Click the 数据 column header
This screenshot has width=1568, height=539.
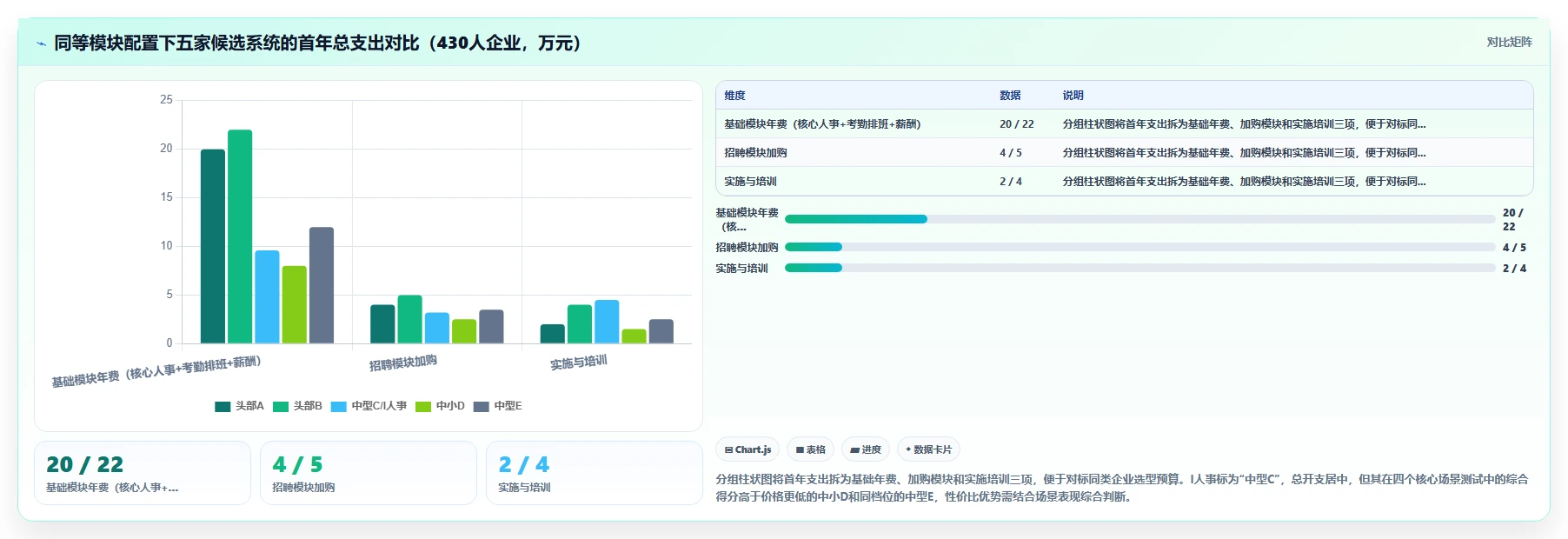[1010, 96]
